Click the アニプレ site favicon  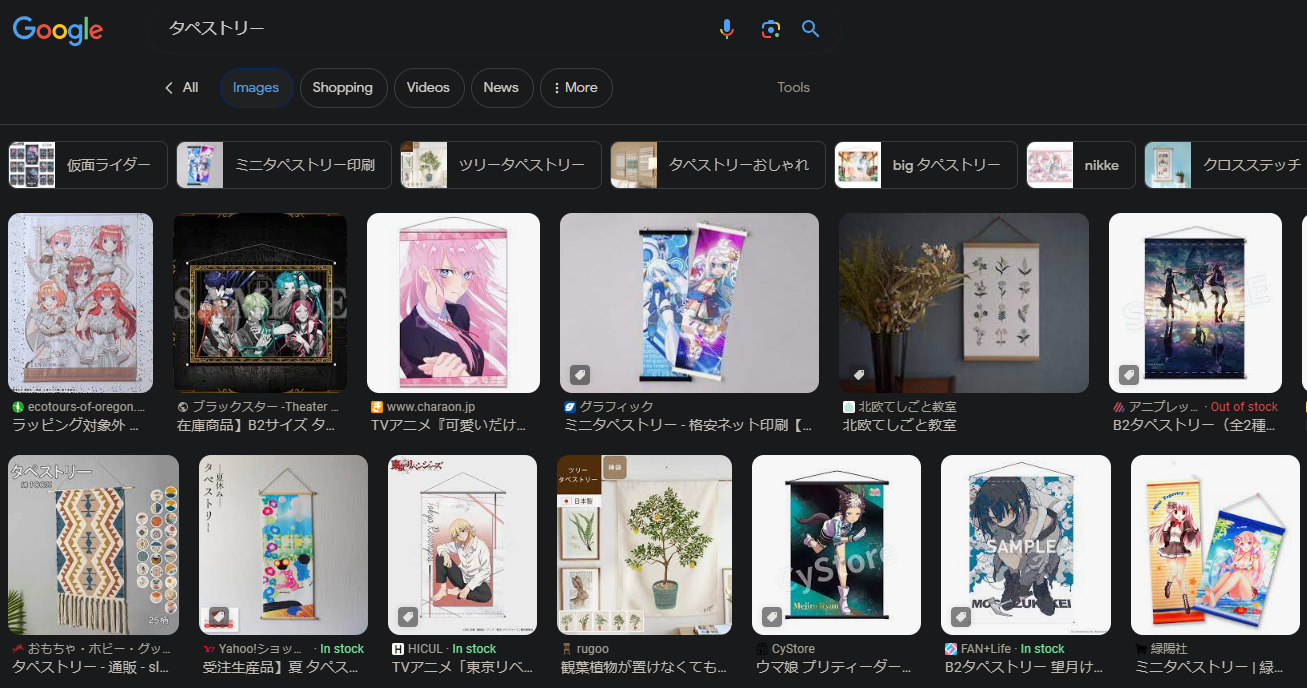(x=1118, y=407)
